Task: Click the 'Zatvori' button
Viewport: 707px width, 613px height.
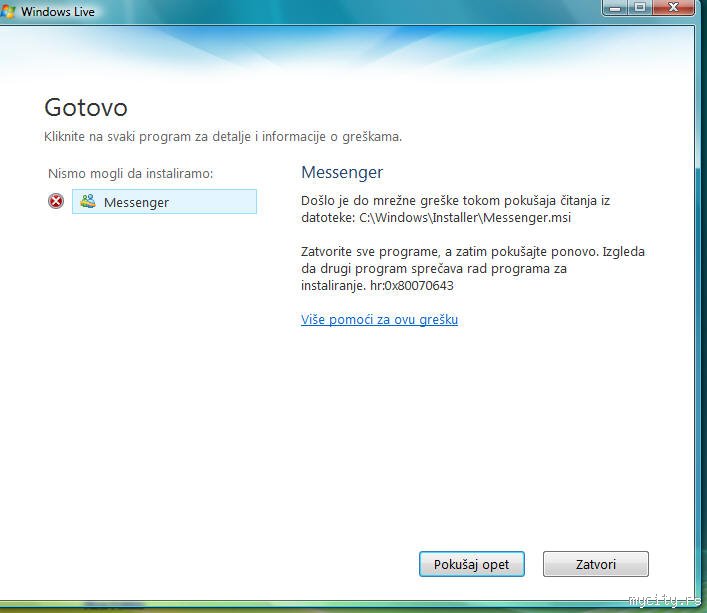Action: pyautogui.click(x=596, y=564)
